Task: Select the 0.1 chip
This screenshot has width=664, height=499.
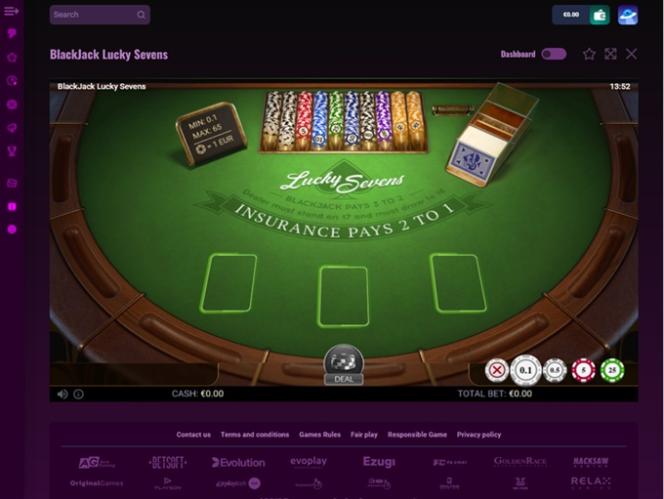Action: tap(526, 370)
